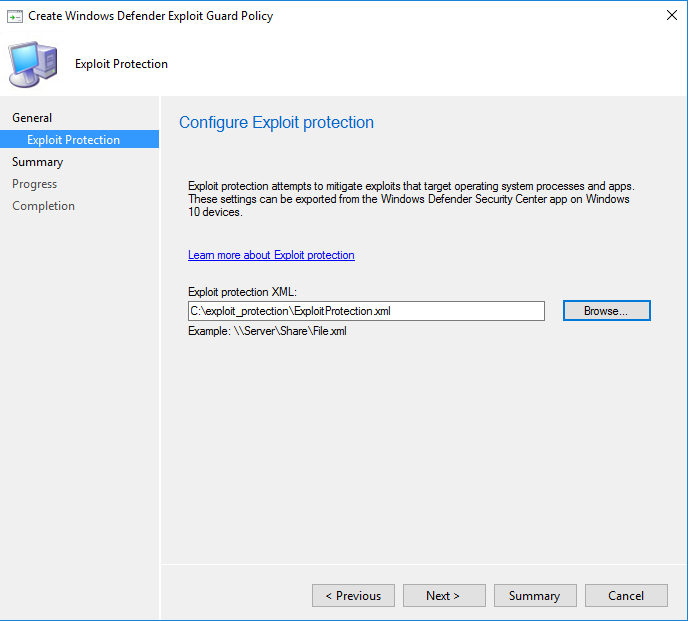
Task: Select the Progress step in the left sidebar
Action: [34, 184]
